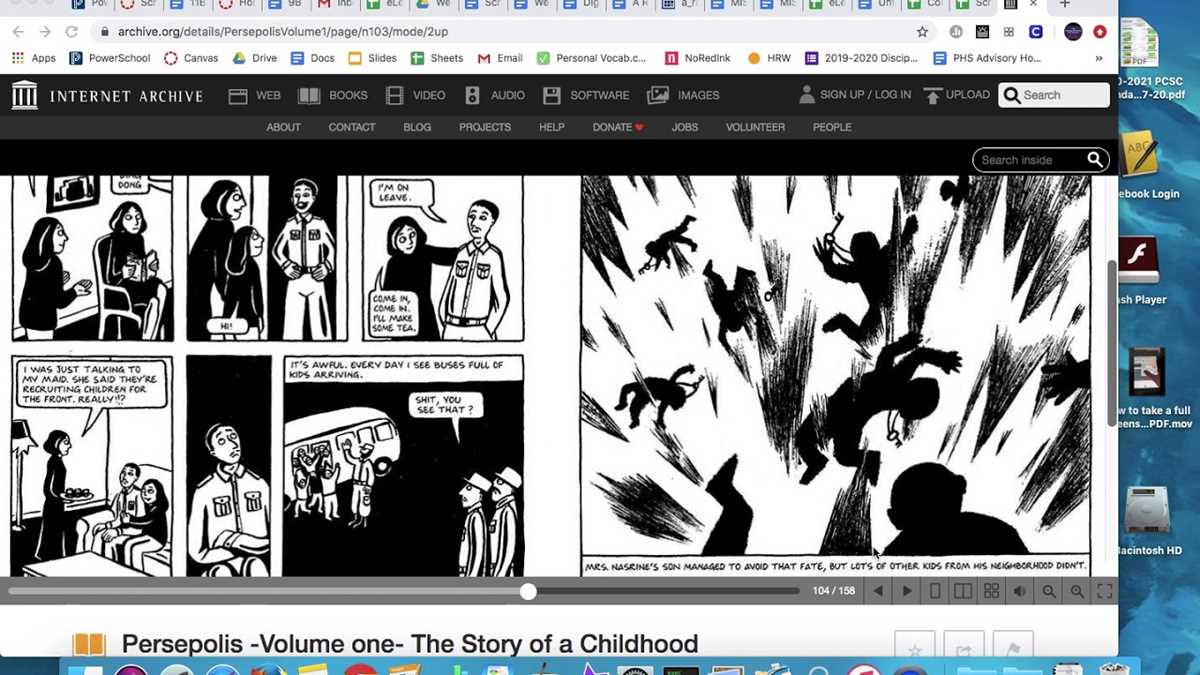The height and width of the screenshot is (675, 1200).
Task: Click the browser forward arrow
Action: click(44, 32)
